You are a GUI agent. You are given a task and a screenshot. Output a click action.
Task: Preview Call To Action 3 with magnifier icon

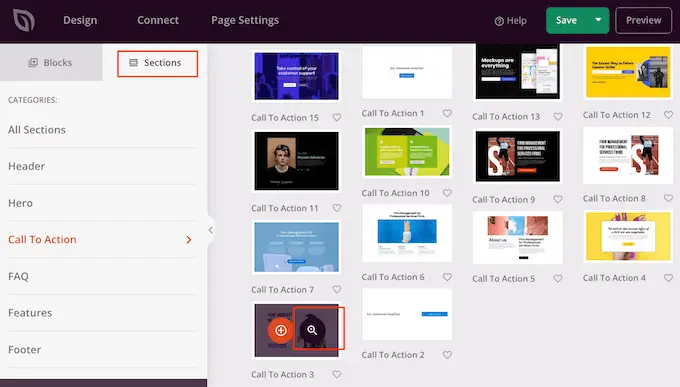coord(312,330)
